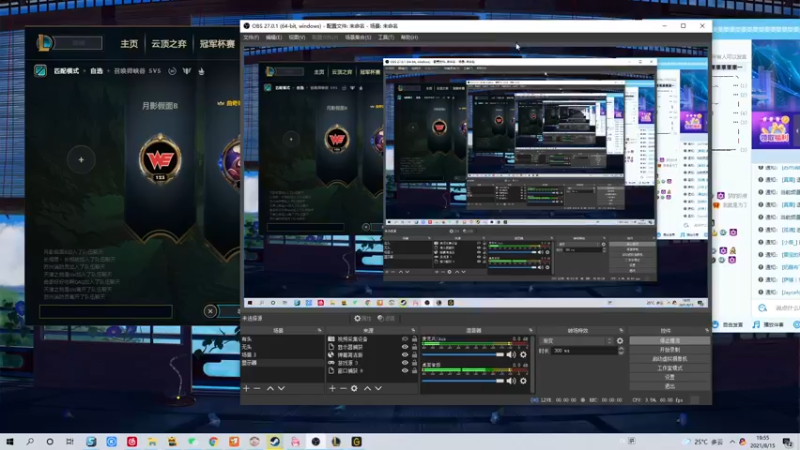This screenshot has width=800, height=450.
Task: Move the selected source up
Action: tap(367, 388)
